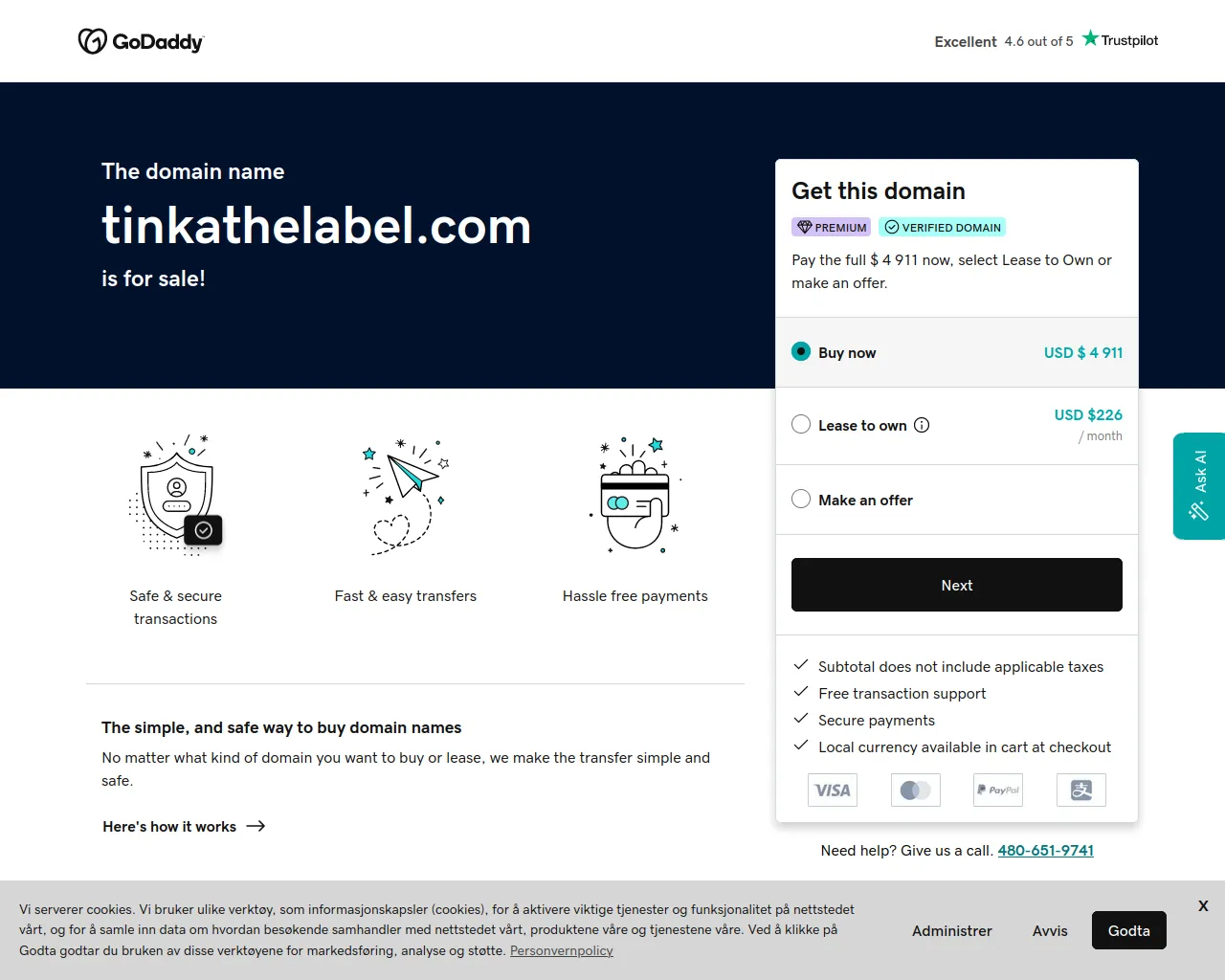Accept cookies with the Godta button

point(1129,930)
